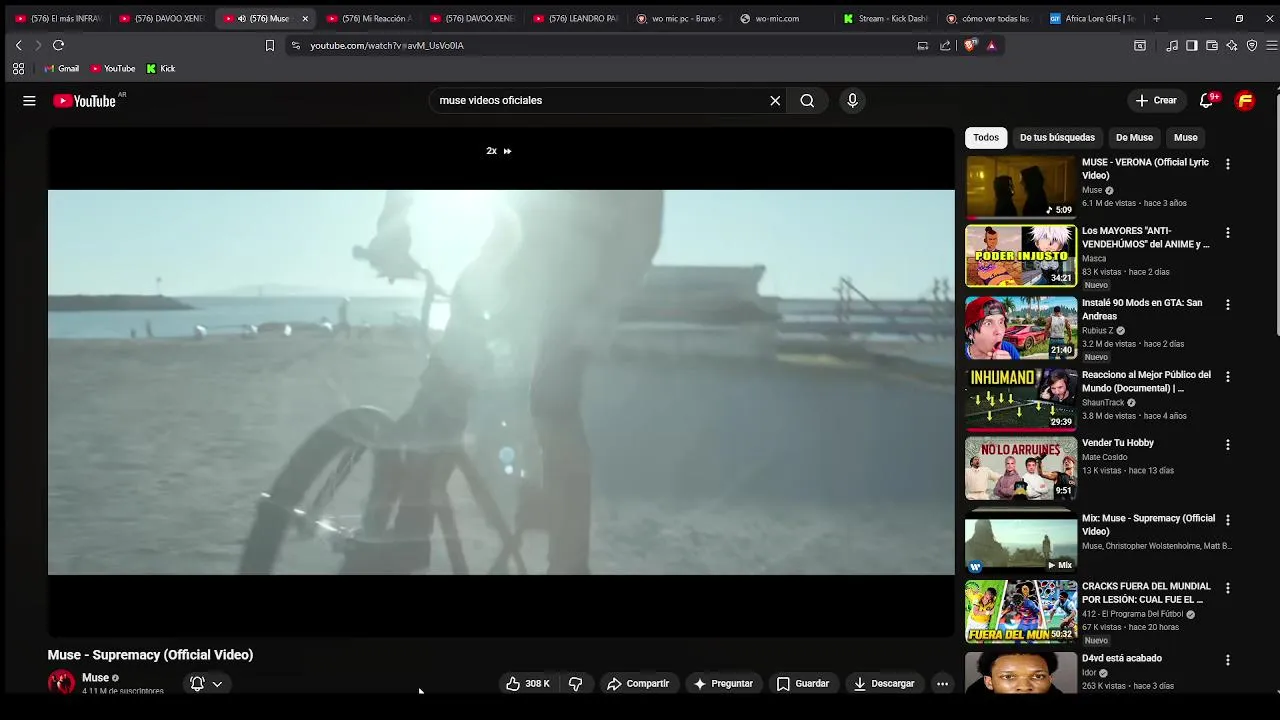Image resolution: width=1280 pixels, height=720 pixels.
Task: Click the main video player frame
Action: (x=501, y=382)
